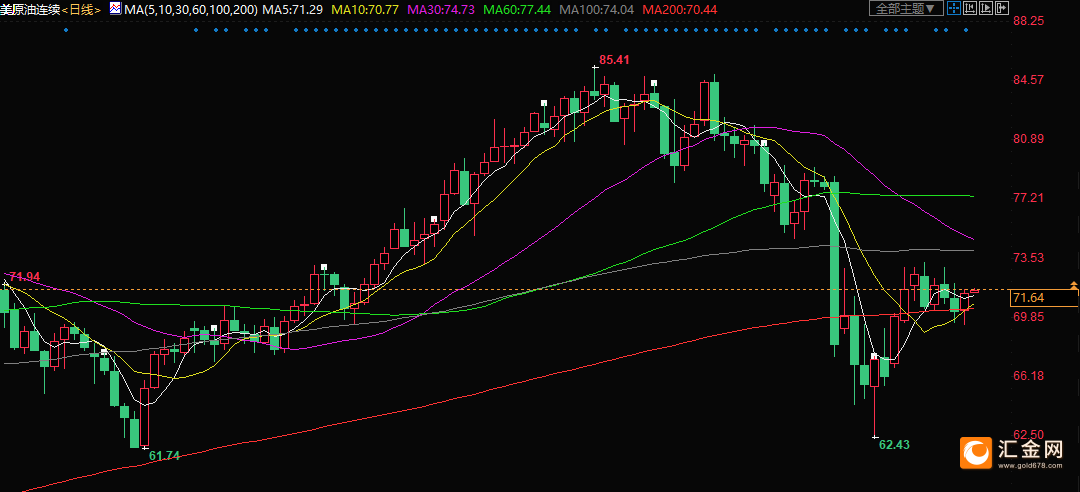This screenshot has width=1080, height=492.
Task: Click the 85.41 high price label
Action: point(614,60)
